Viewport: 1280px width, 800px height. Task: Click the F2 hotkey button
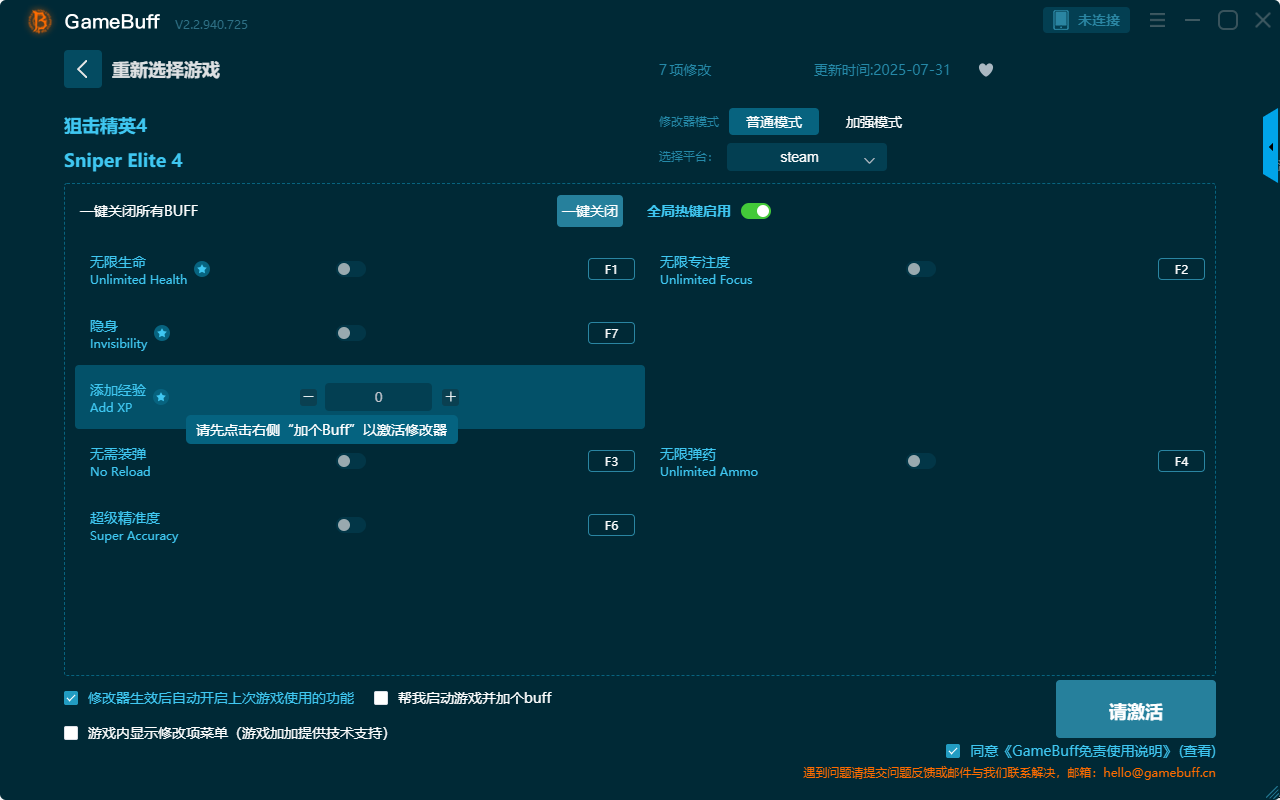[x=1181, y=269]
